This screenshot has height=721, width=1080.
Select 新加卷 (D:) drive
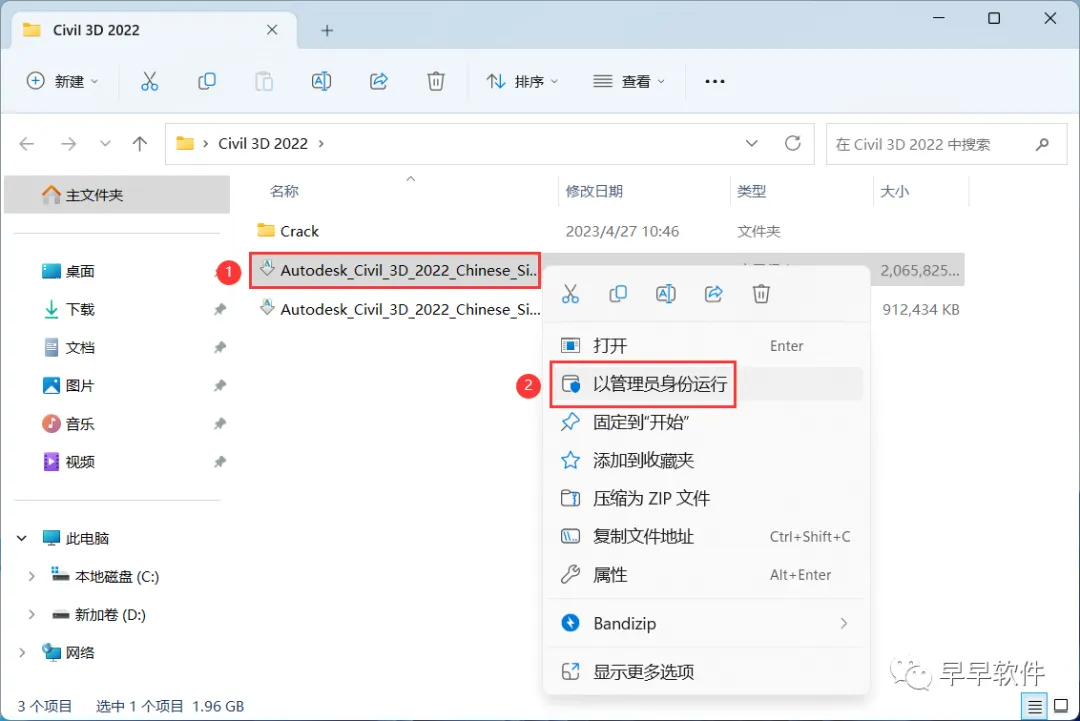[99, 614]
